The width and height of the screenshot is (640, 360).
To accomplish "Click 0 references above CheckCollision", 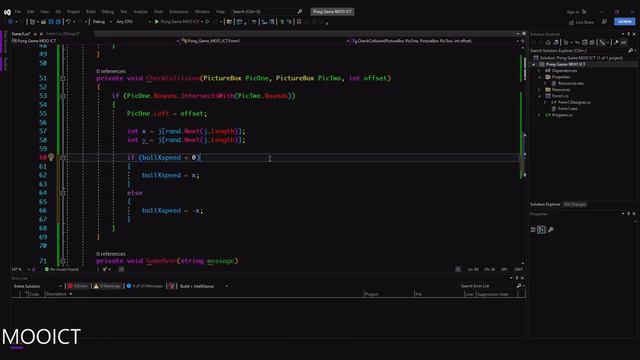I will (111, 71).
